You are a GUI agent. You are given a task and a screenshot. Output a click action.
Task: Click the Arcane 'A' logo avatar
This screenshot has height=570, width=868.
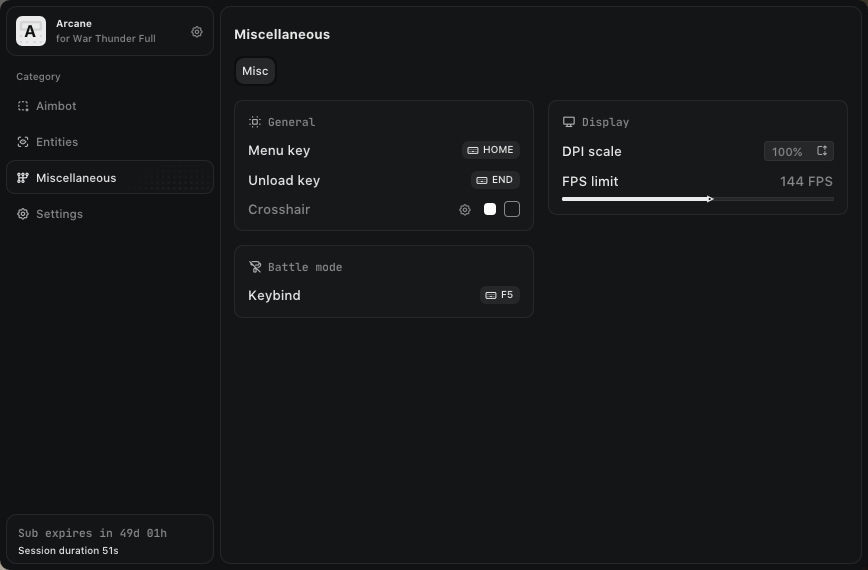pyautogui.click(x=31, y=32)
